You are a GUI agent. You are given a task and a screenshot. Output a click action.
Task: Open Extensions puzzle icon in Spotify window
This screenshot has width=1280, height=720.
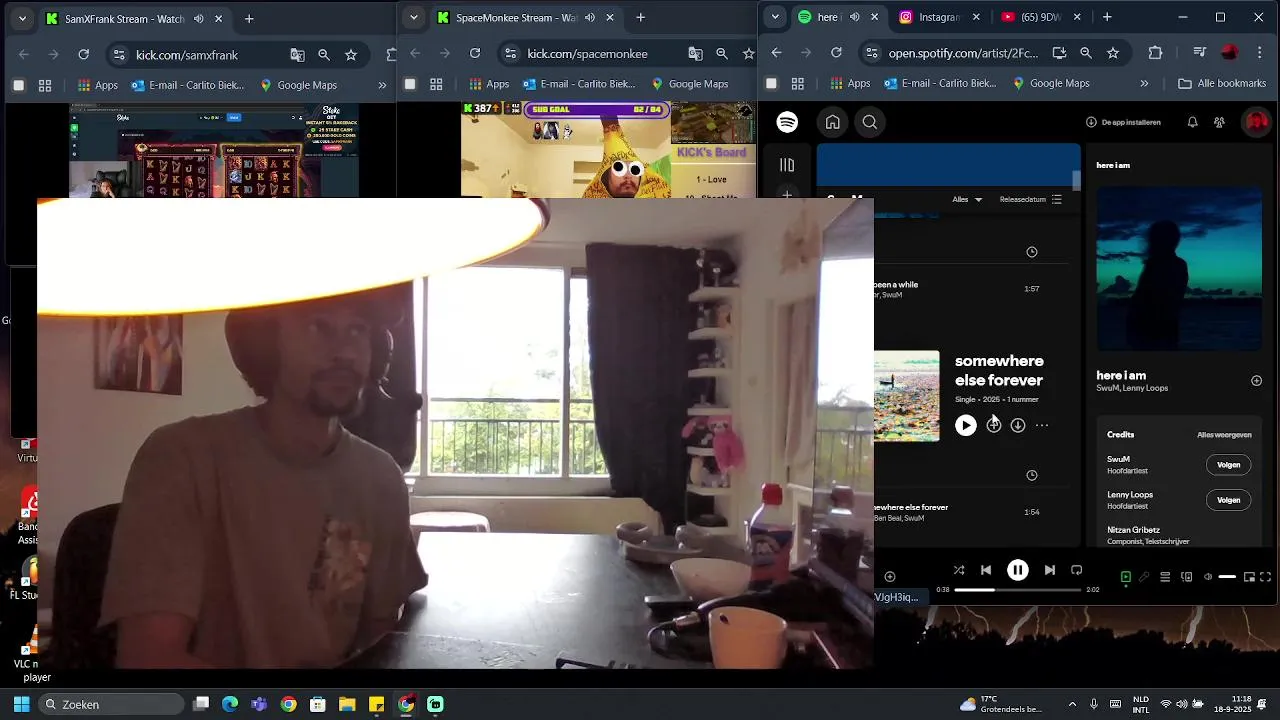1155,53
